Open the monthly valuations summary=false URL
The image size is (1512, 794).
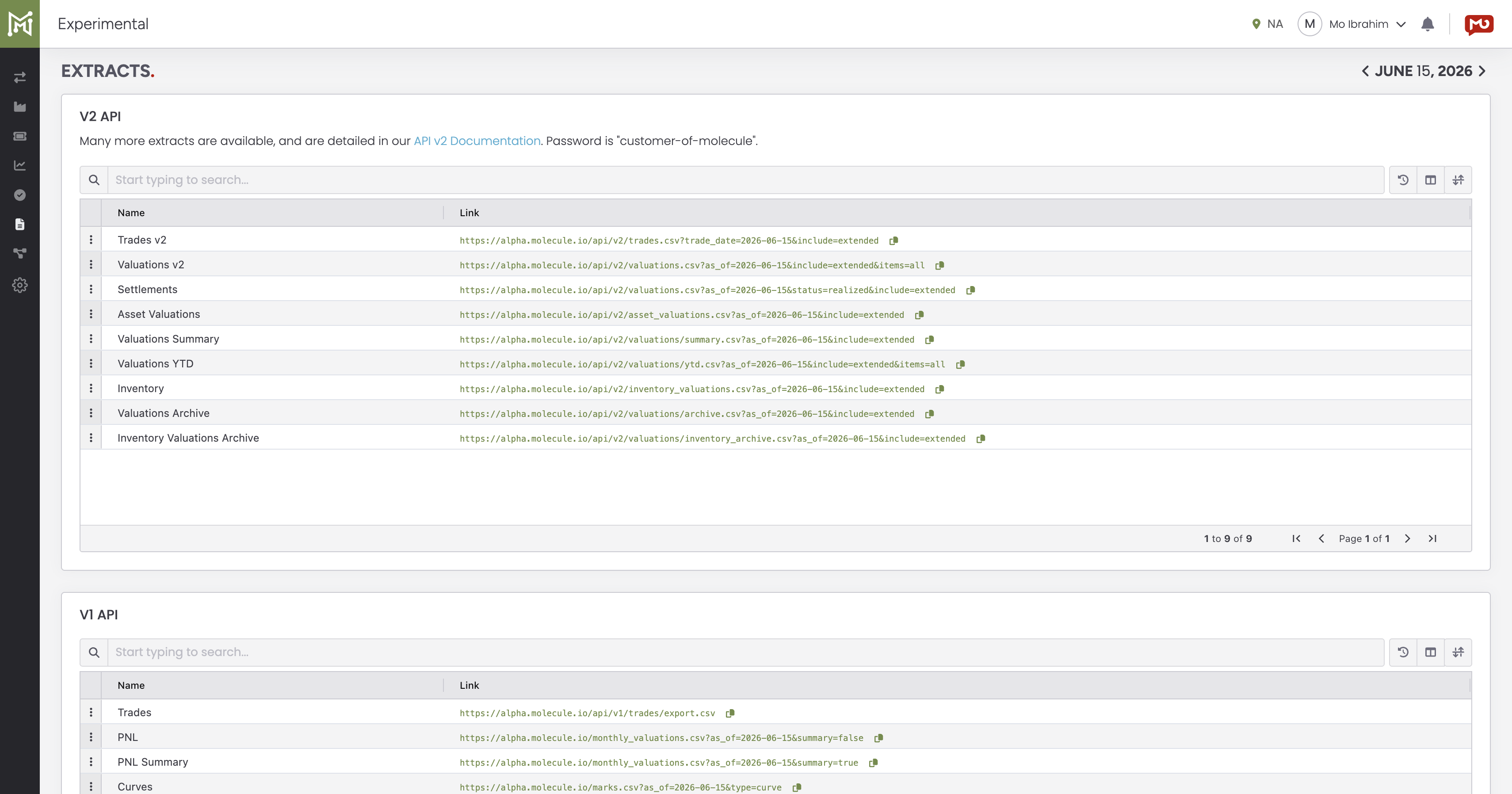(x=661, y=738)
